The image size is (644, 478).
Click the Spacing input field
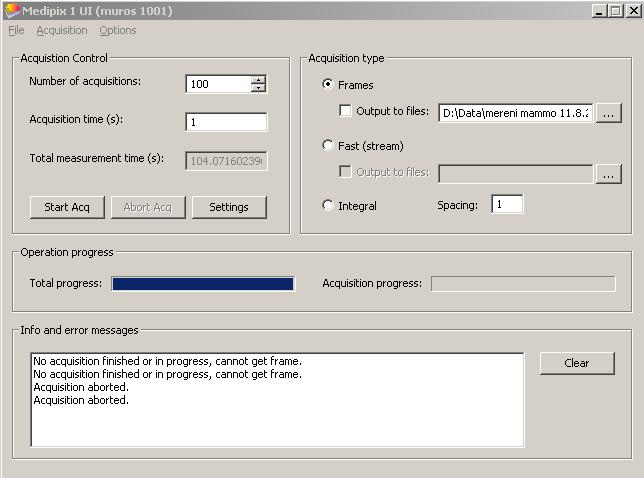tap(507, 204)
